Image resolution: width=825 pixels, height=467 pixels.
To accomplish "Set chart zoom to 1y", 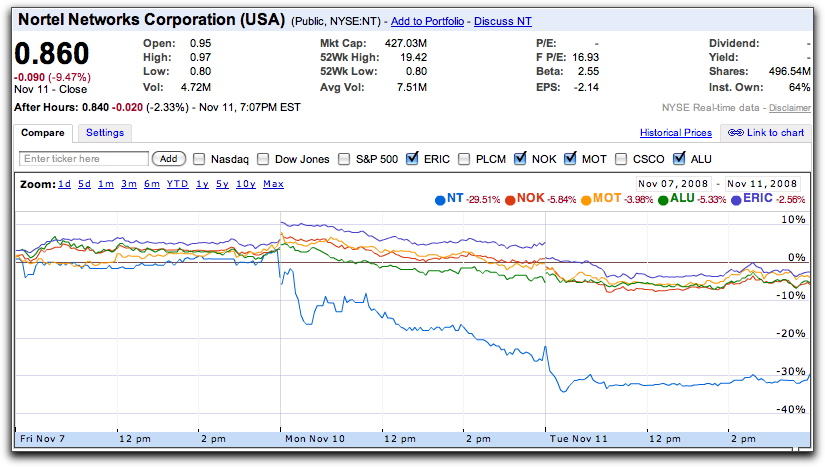I will point(202,184).
